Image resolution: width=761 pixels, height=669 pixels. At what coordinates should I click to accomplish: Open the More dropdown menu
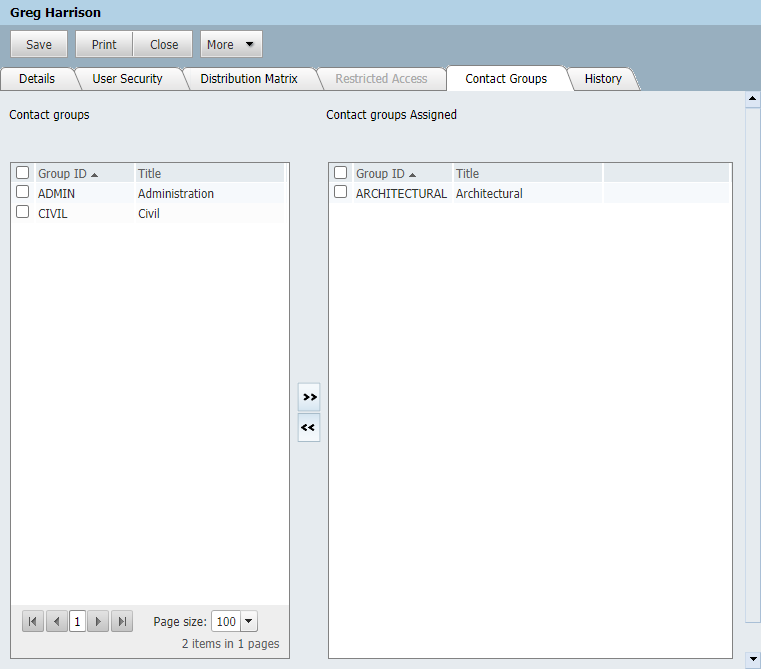point(231,44)
